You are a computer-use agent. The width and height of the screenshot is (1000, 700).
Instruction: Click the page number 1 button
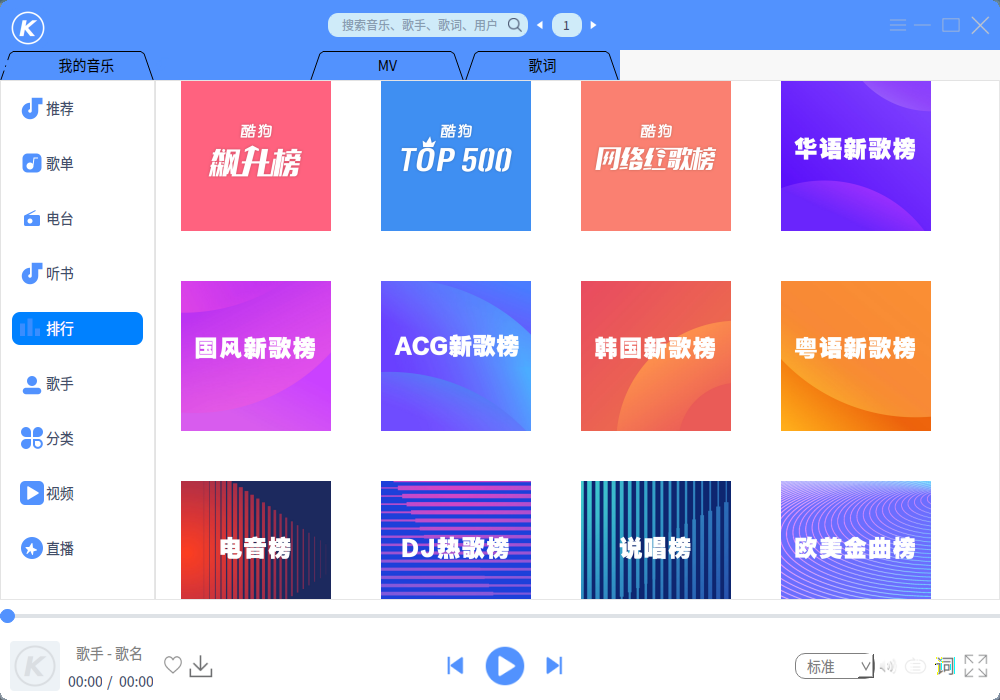coord(566,26)
